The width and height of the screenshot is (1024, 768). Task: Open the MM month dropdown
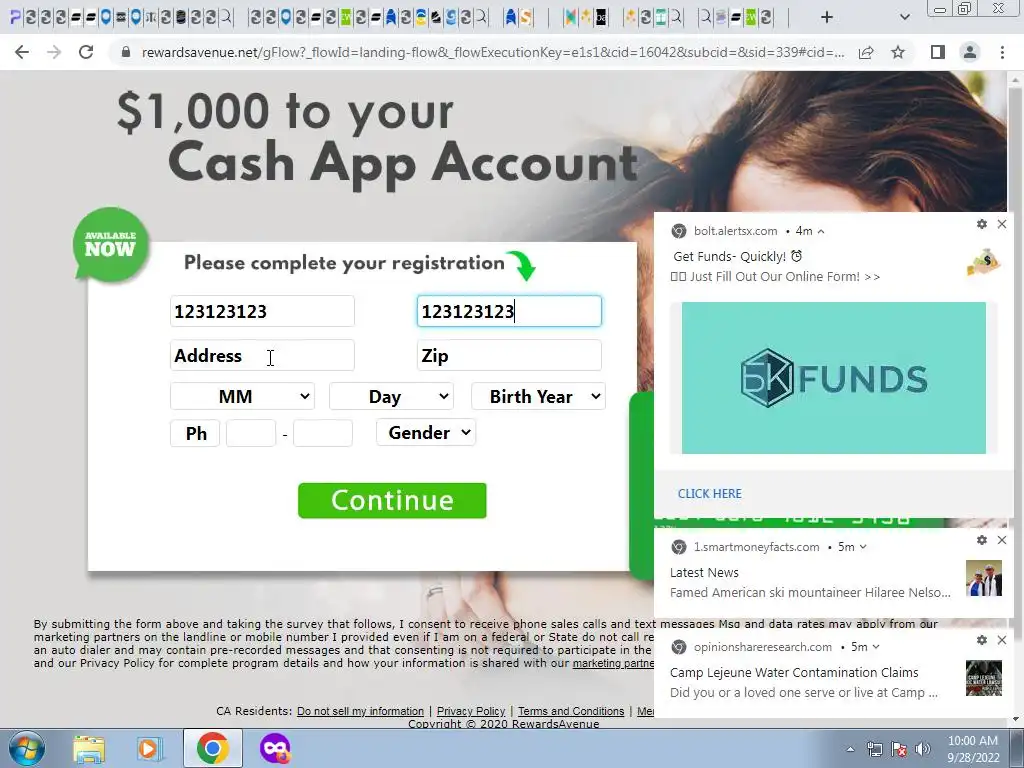click(x=242, y=396)
